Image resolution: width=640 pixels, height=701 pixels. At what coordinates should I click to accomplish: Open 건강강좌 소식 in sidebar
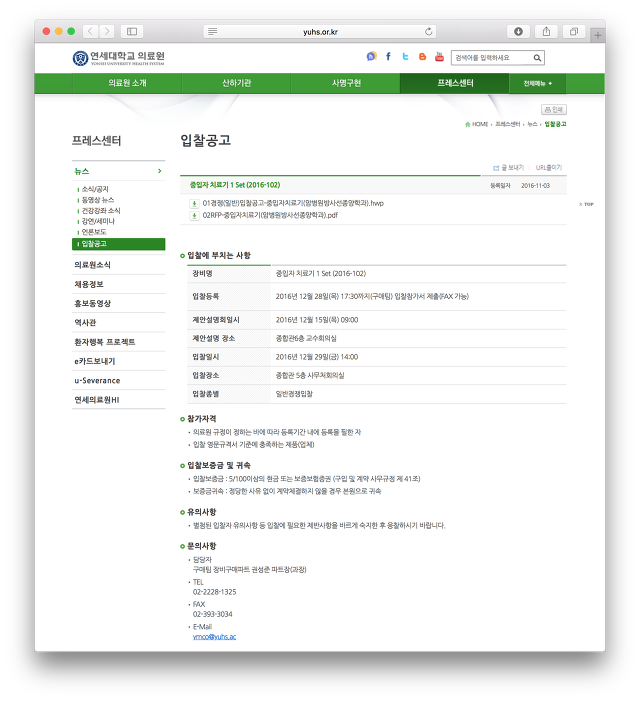[x=101, y=211]
